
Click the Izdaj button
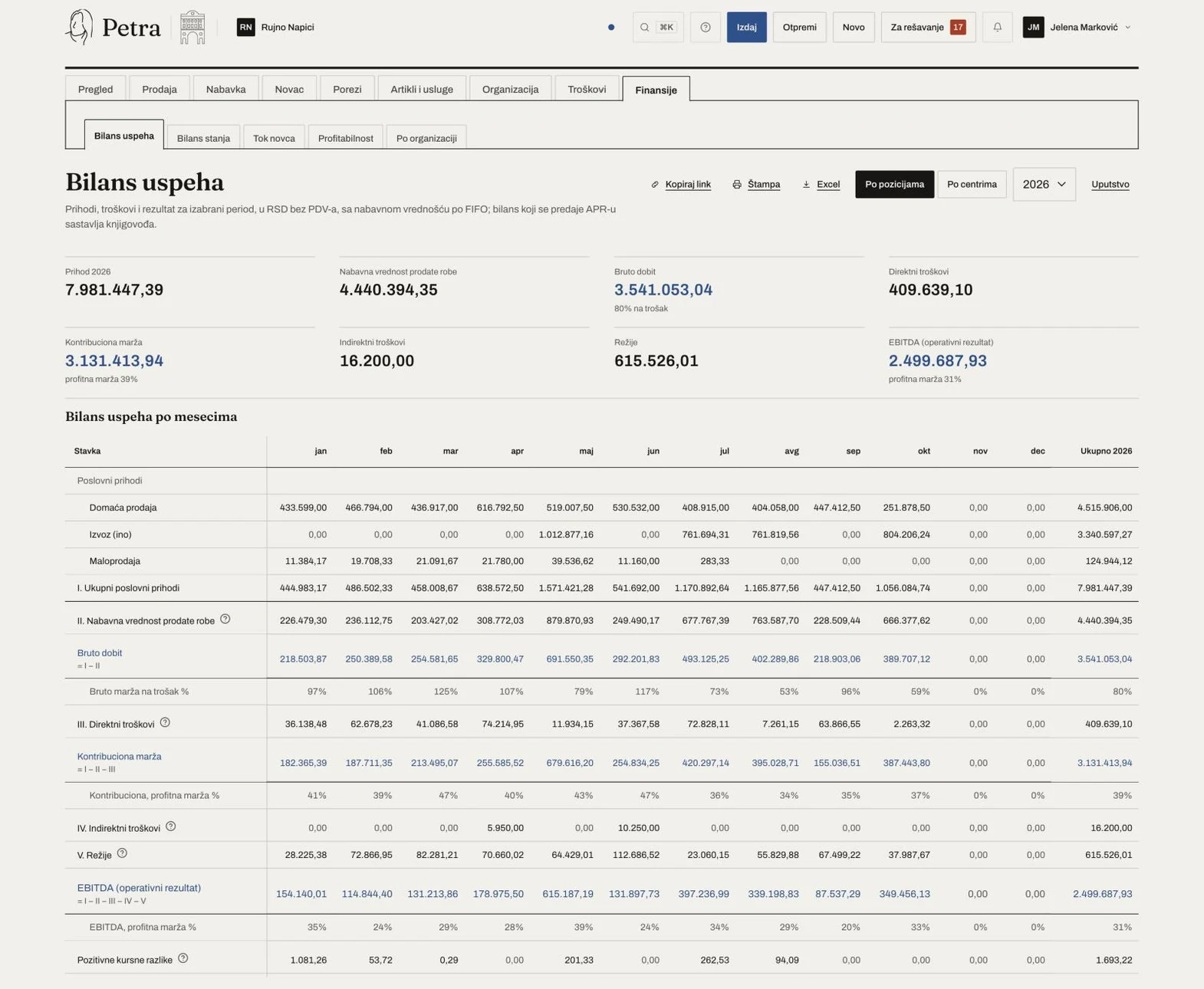[746, 27]
